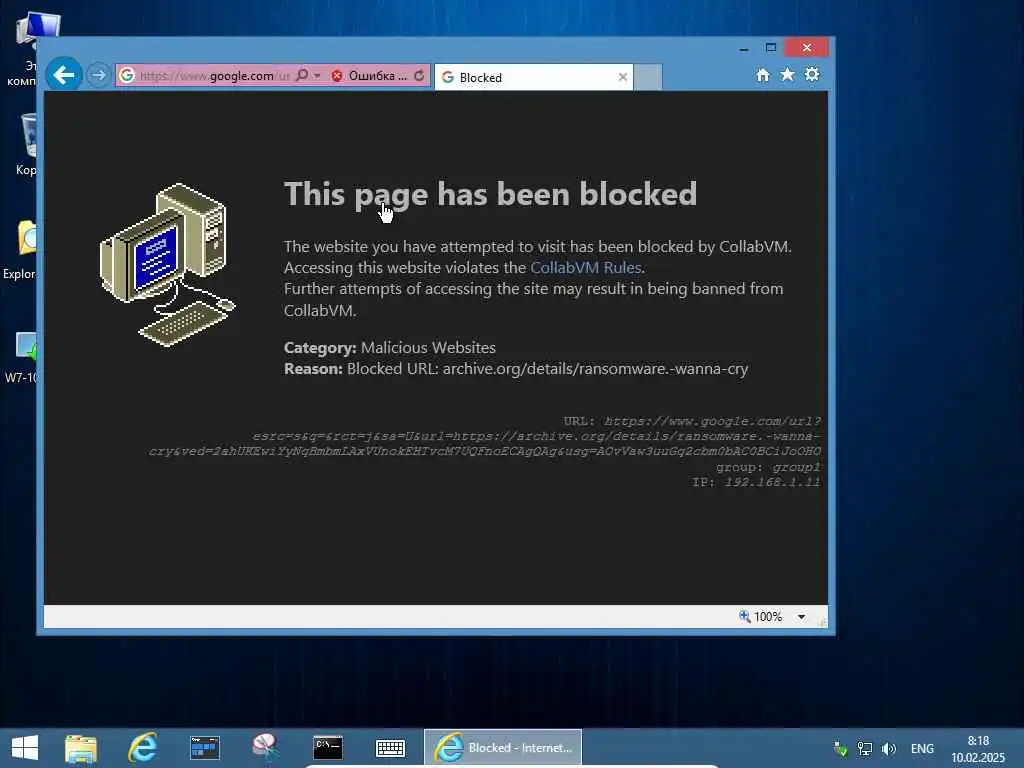This screenshot has width=1024, height=768.
Task: Click the safely remove hardware tray icon
Action: 840,748
